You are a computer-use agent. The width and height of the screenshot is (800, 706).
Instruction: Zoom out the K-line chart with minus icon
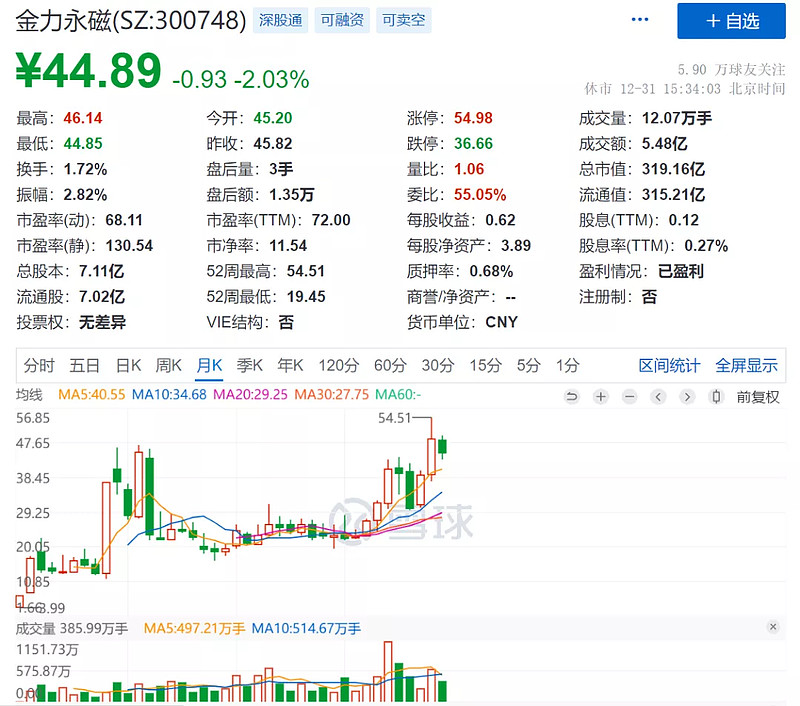tap(630, 396)
